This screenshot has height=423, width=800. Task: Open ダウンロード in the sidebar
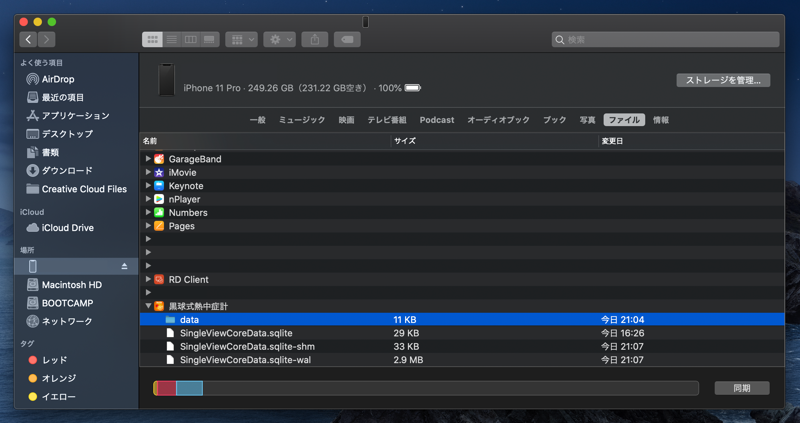tap(76, 170)
